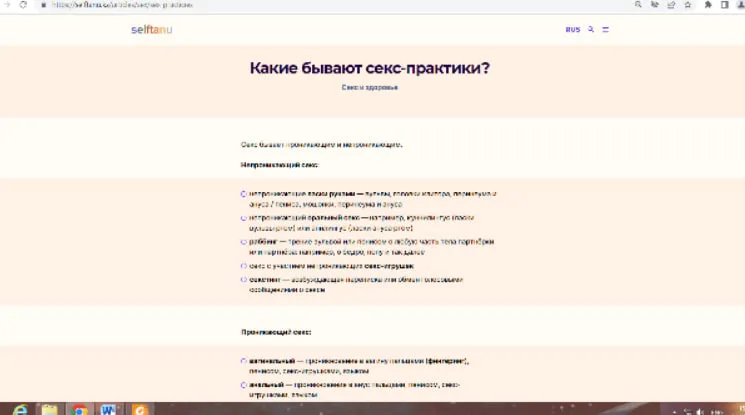The width and height of the screenshot is (745, 415).
Task: Toggle the browser side panel
Action: point(723,5)
